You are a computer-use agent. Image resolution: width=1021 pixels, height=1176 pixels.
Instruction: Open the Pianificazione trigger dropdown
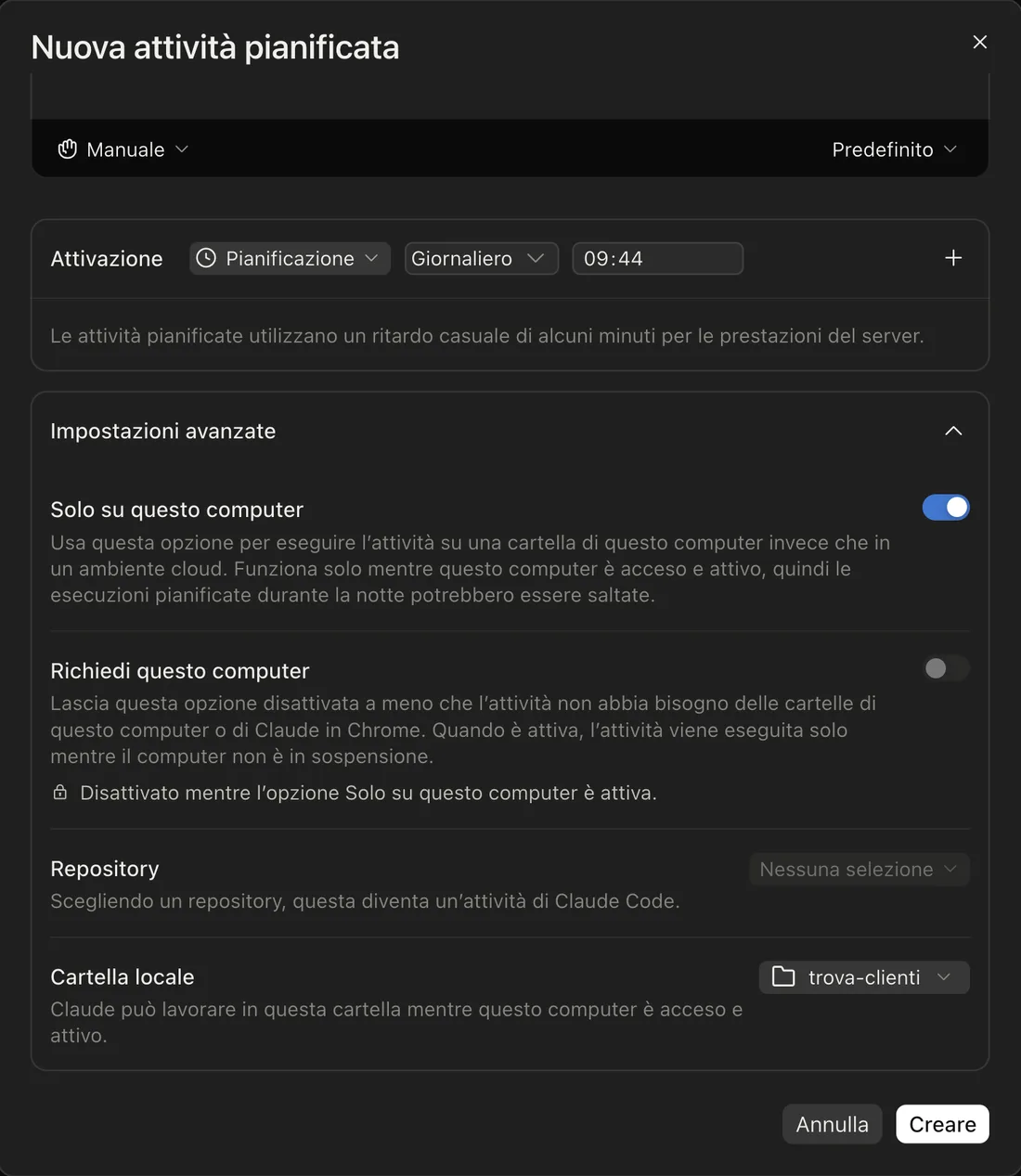[x=290, y=258]
